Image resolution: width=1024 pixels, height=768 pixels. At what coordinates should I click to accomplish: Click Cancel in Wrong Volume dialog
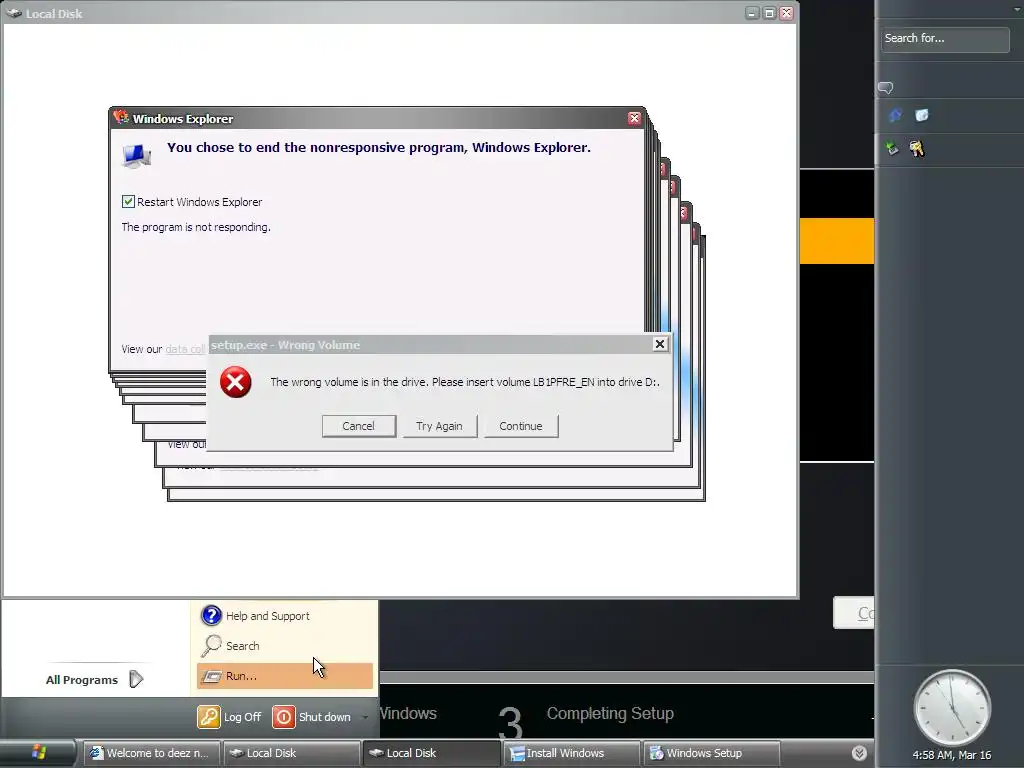359,426
